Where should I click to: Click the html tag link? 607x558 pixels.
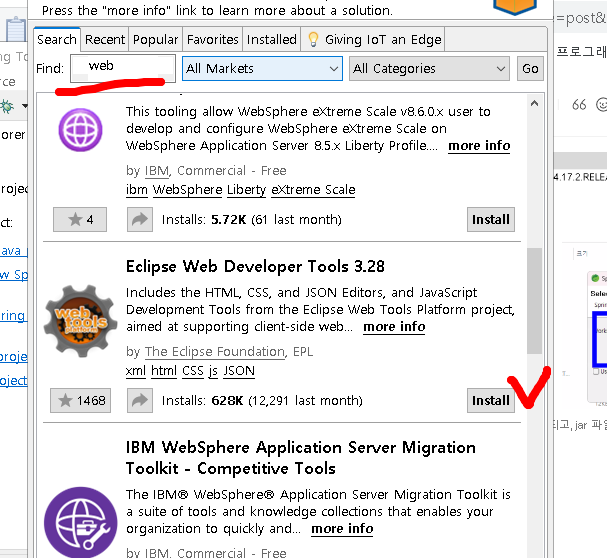(x=164, y=371)
